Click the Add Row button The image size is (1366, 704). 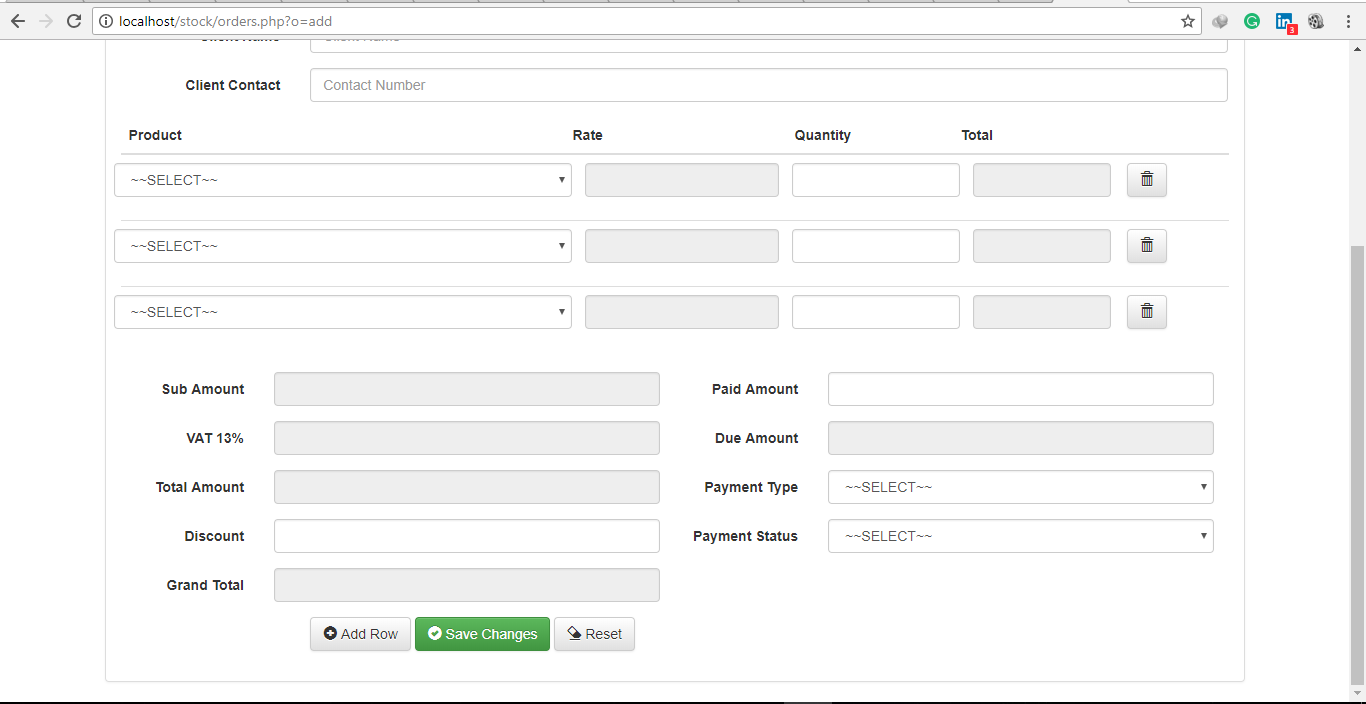360,633
